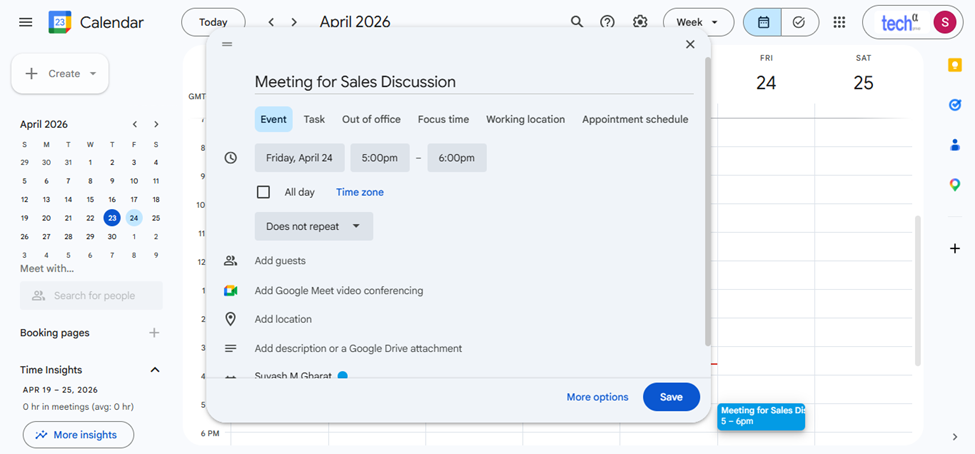Switch to Calendar view icon

pos(763,22)
